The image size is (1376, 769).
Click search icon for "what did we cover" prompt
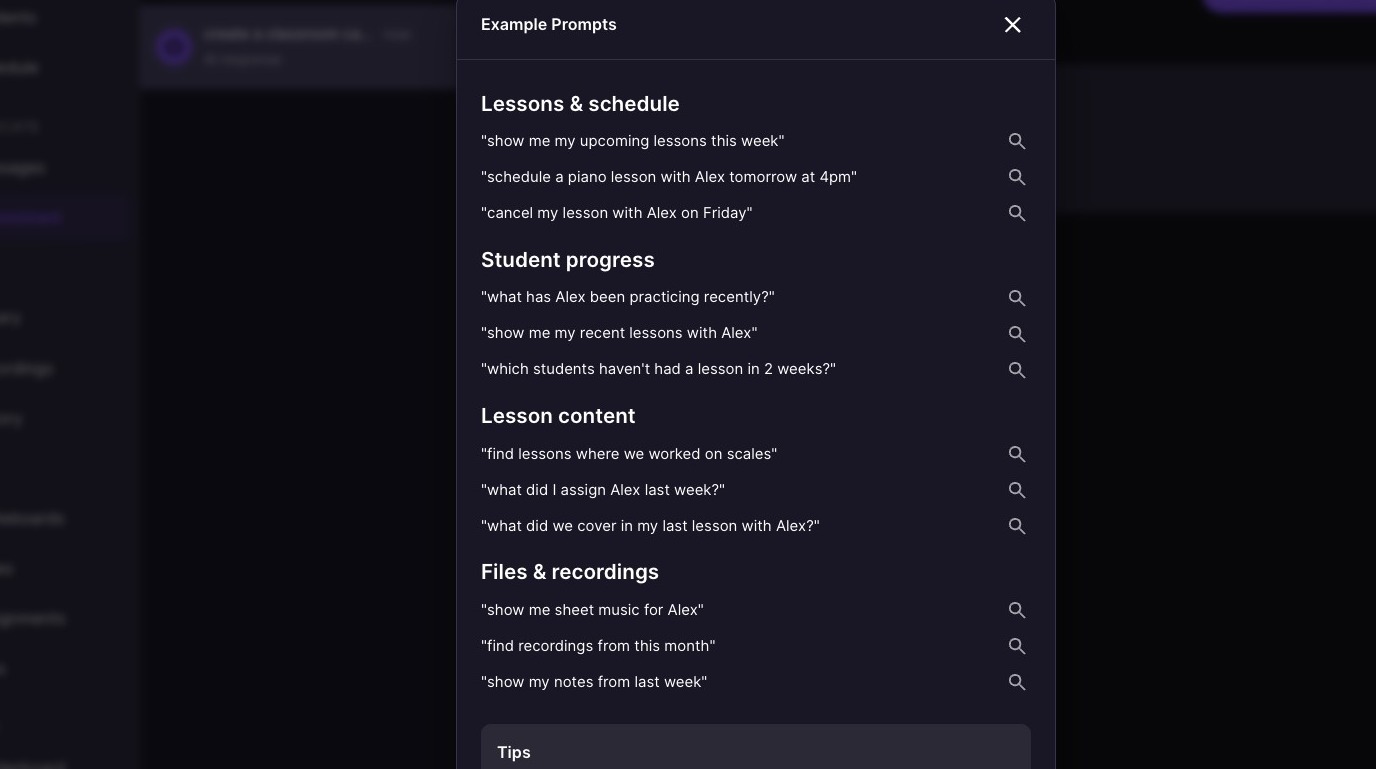click(x=1017, y=526)
